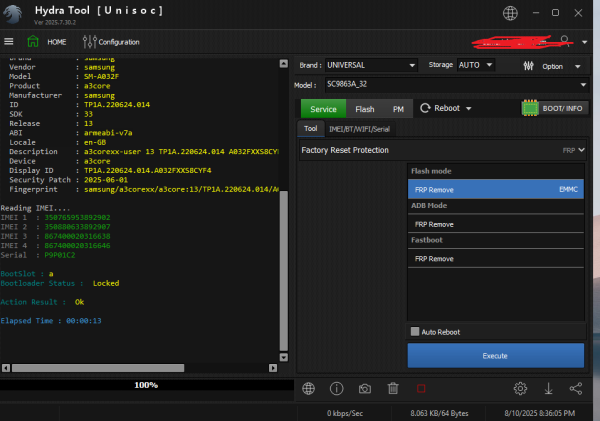Select Flash mode FRP Remove EMMC
Screen dimensions: 600x421
tap(496, 189)
